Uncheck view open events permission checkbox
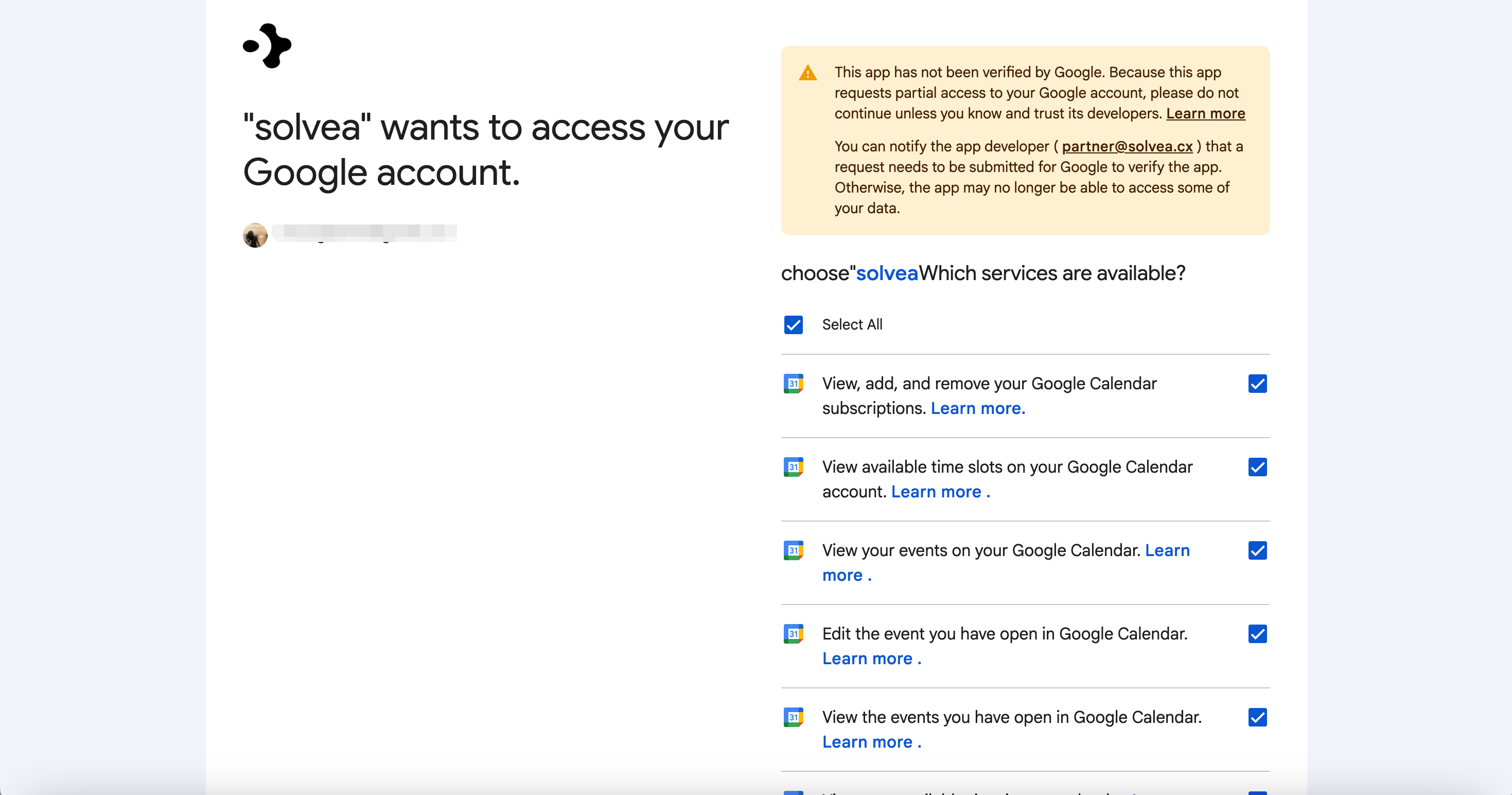This screenshot has width=1512, height=795. (1257, 717)
